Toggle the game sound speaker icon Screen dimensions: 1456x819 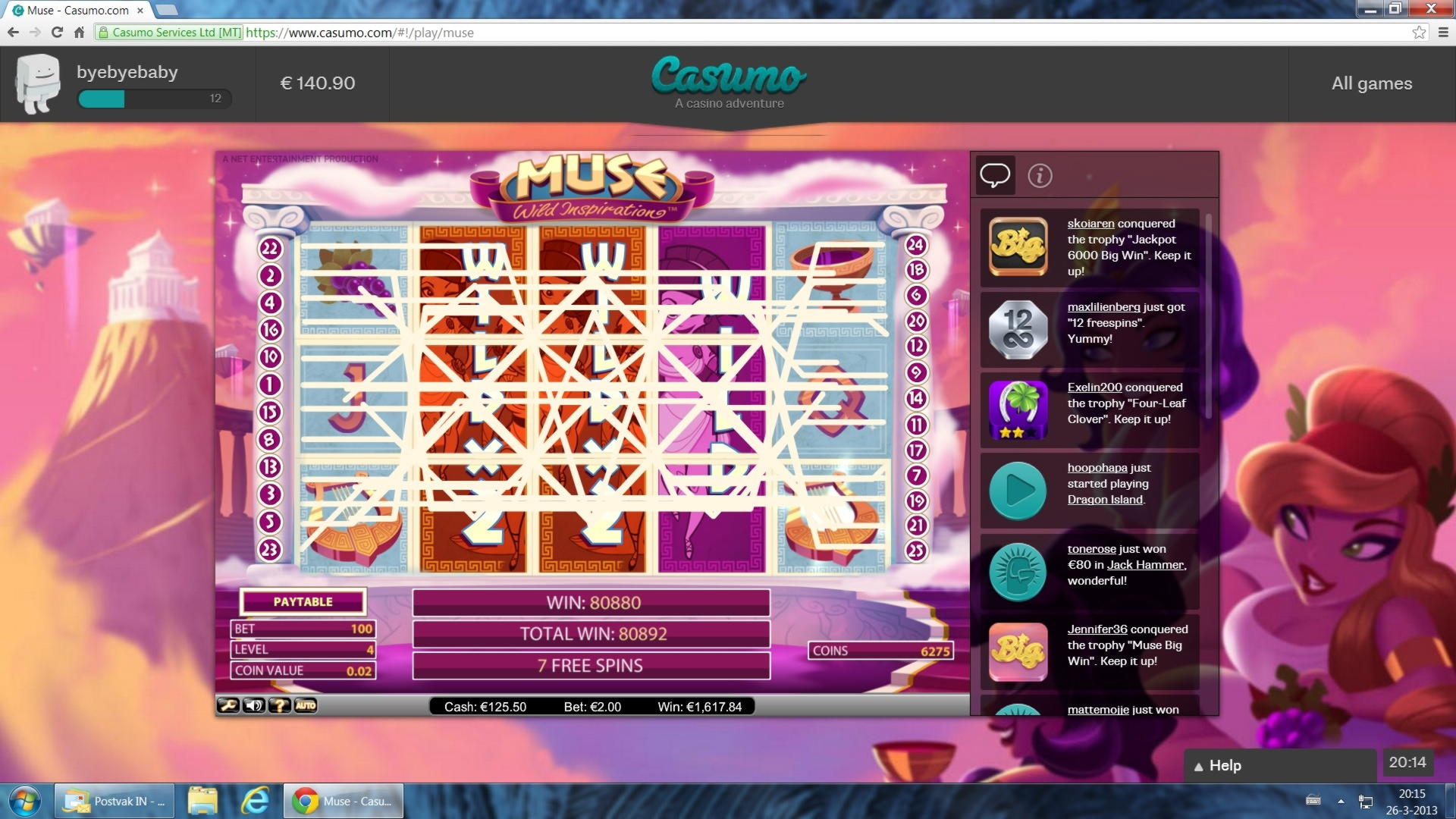[x=254, y=706]
